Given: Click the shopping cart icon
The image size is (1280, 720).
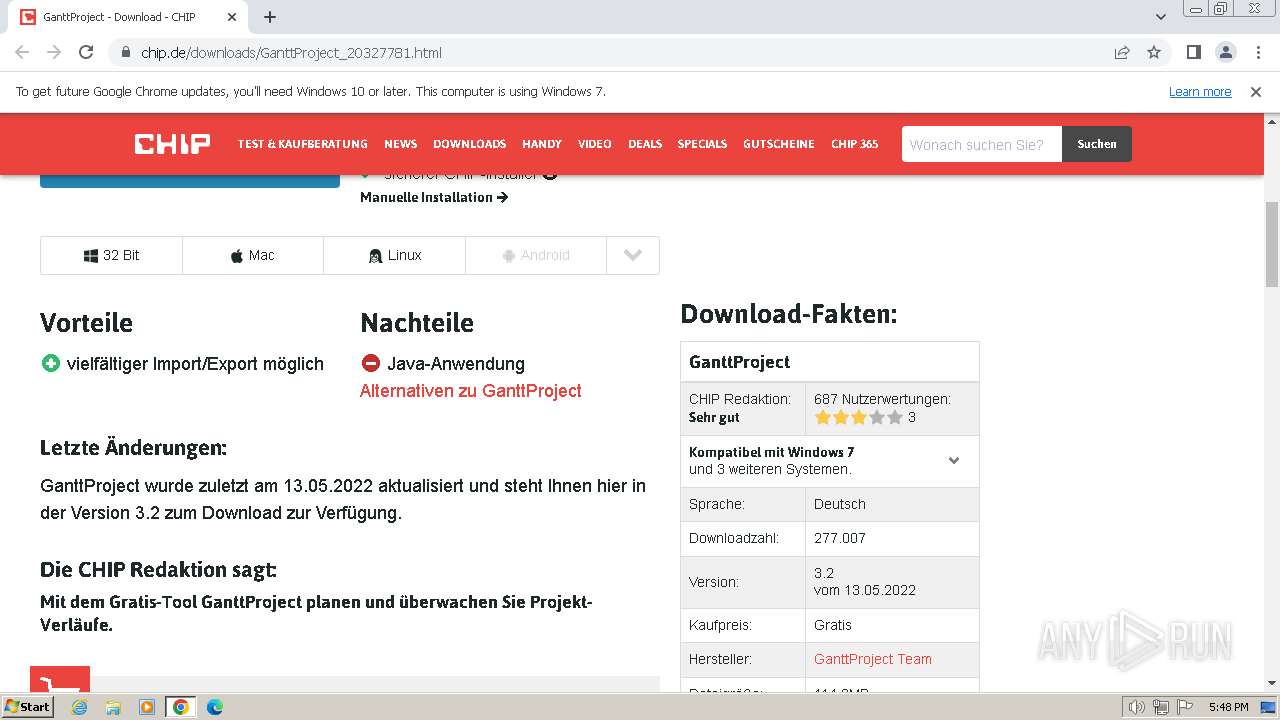Looking at the screenshot, I should [60, 679].
